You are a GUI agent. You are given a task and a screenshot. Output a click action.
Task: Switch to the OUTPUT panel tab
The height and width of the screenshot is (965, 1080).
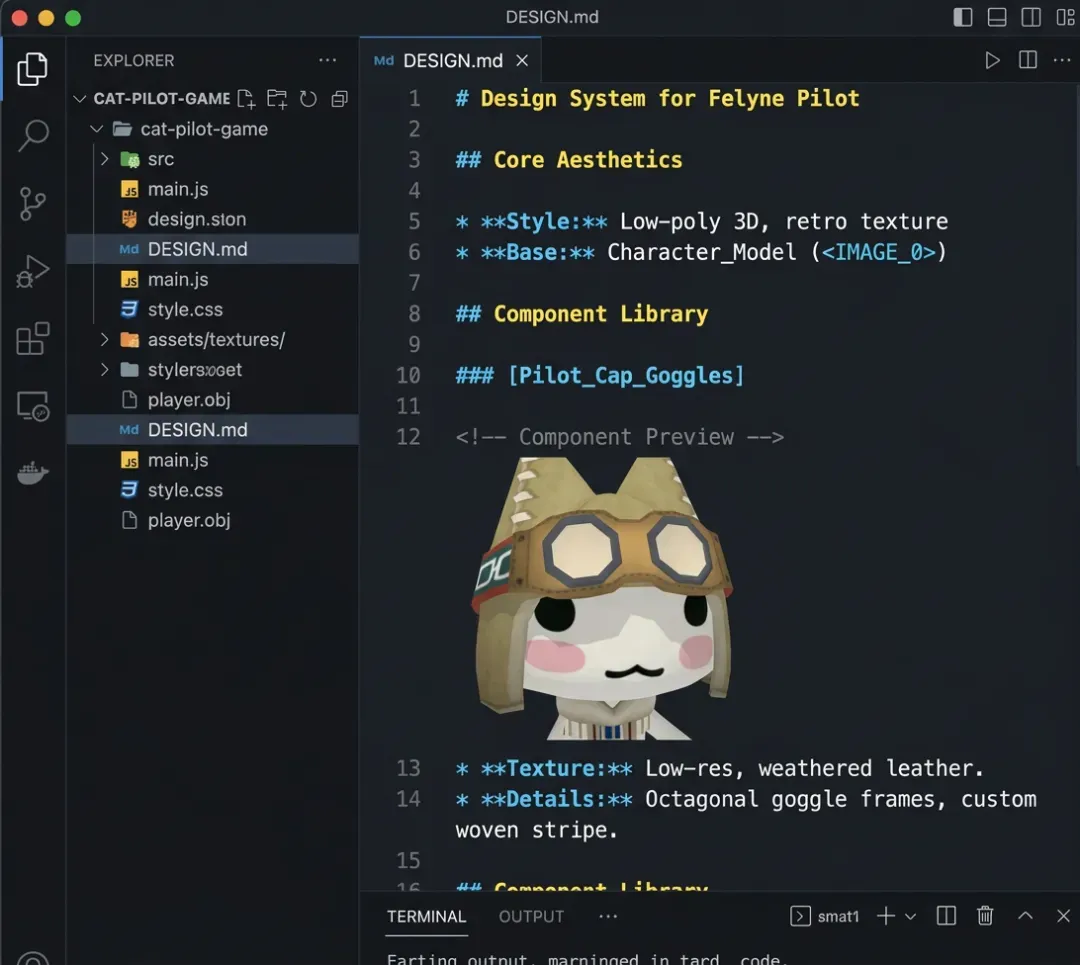coord(531,917)
